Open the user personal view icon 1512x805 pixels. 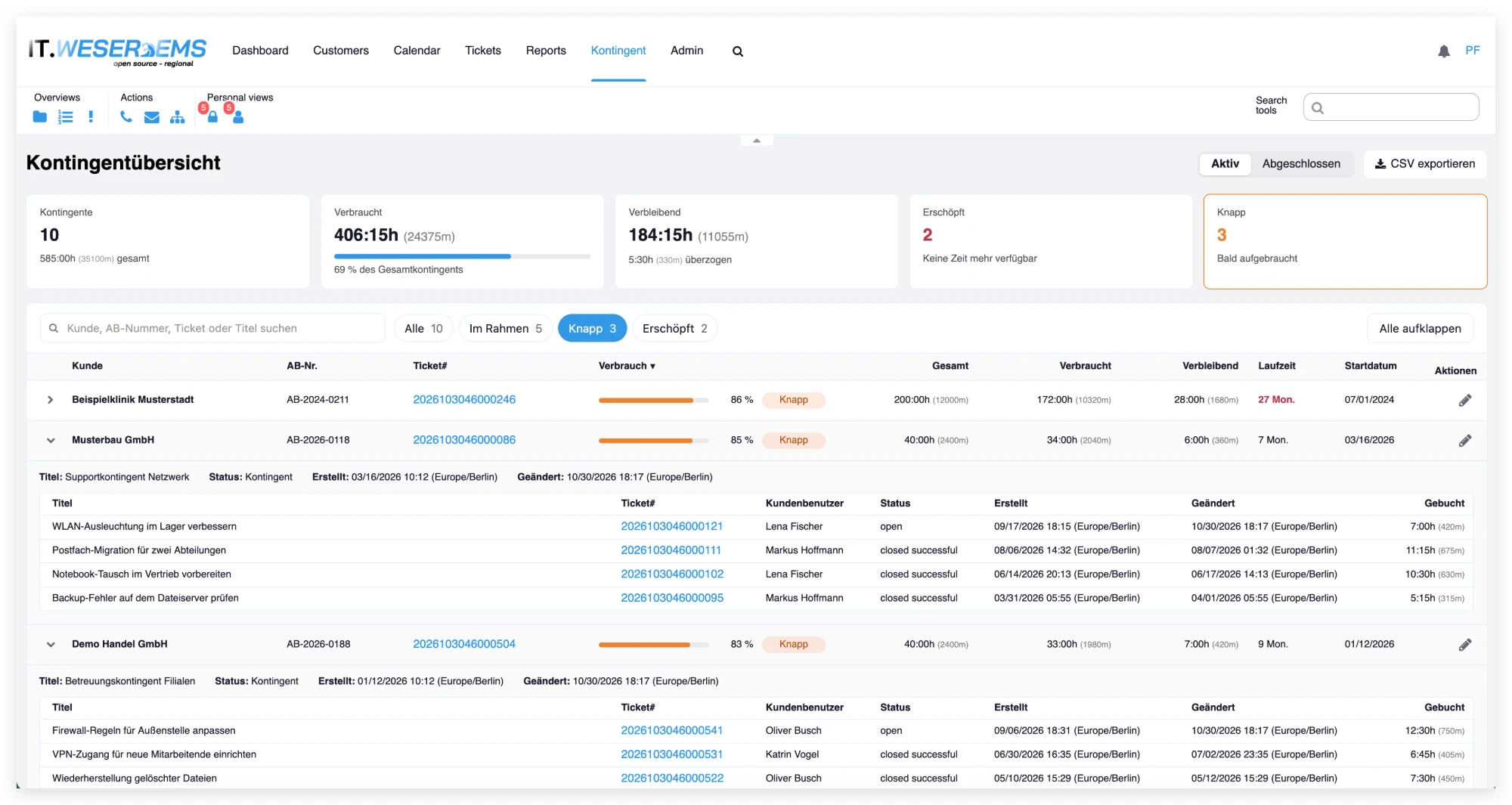tap(238, 117)
